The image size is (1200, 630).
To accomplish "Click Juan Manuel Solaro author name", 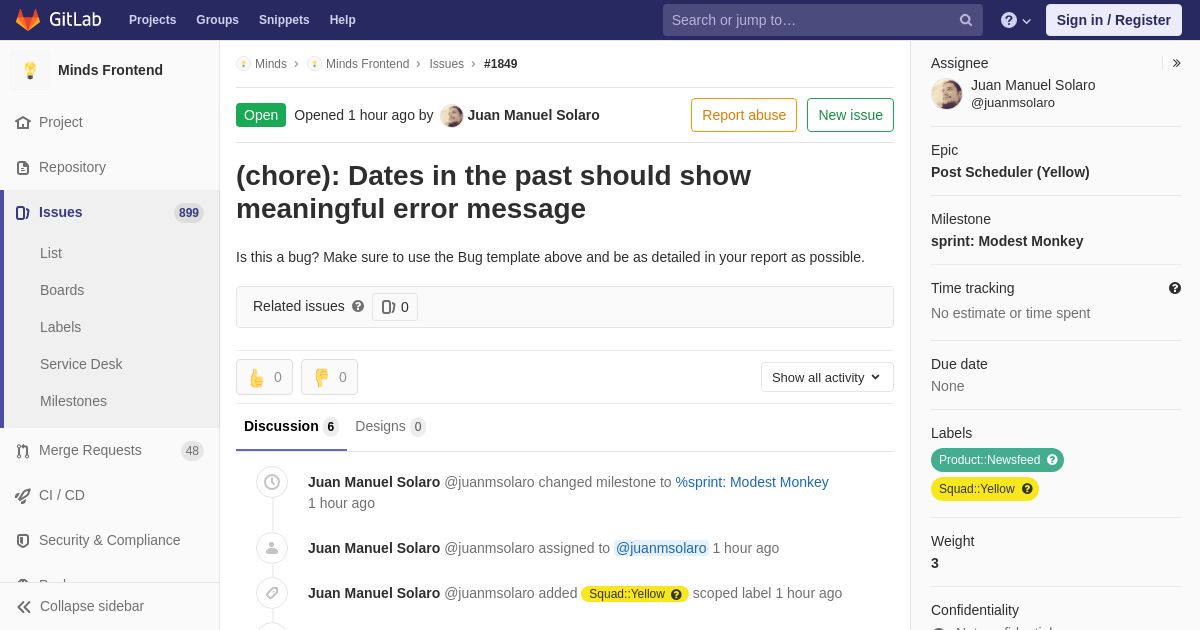I will click(x=533, y=115).
